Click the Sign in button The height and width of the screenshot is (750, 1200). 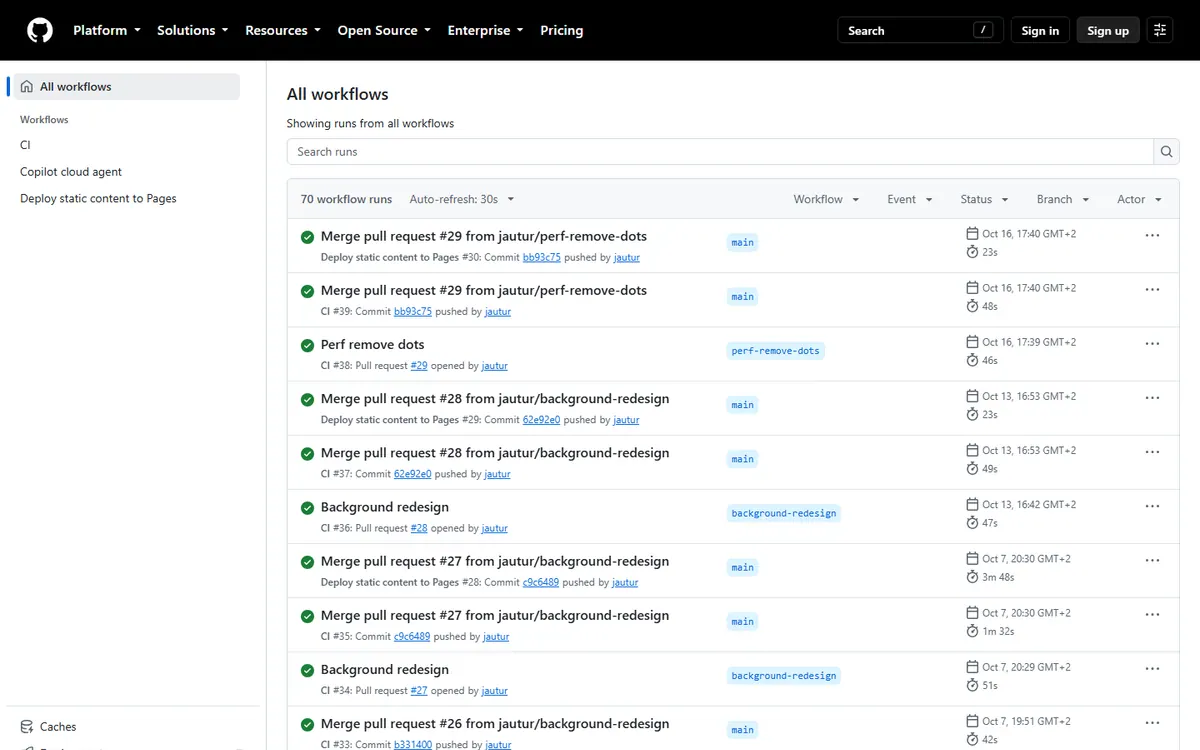coord(1040,30)
